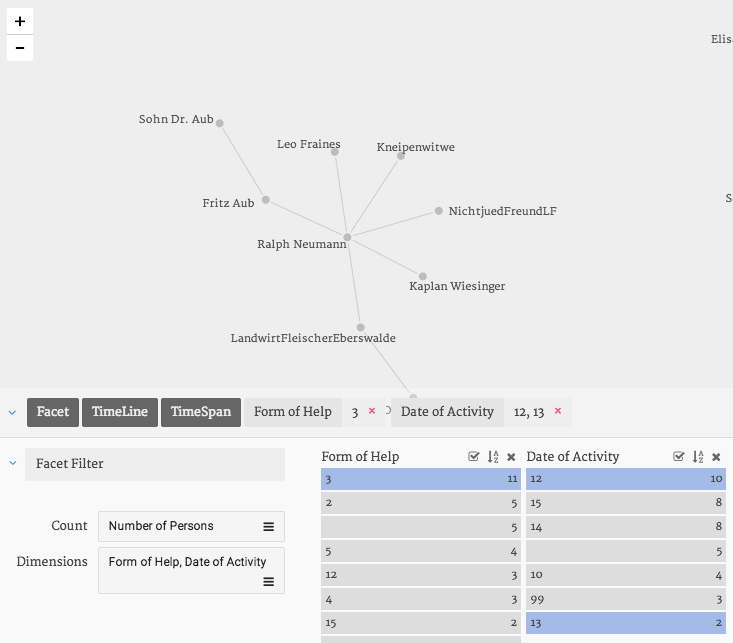Toggle select all in Form of Help
Viewport: 733px width, 643px height.
tap(474, 457)
